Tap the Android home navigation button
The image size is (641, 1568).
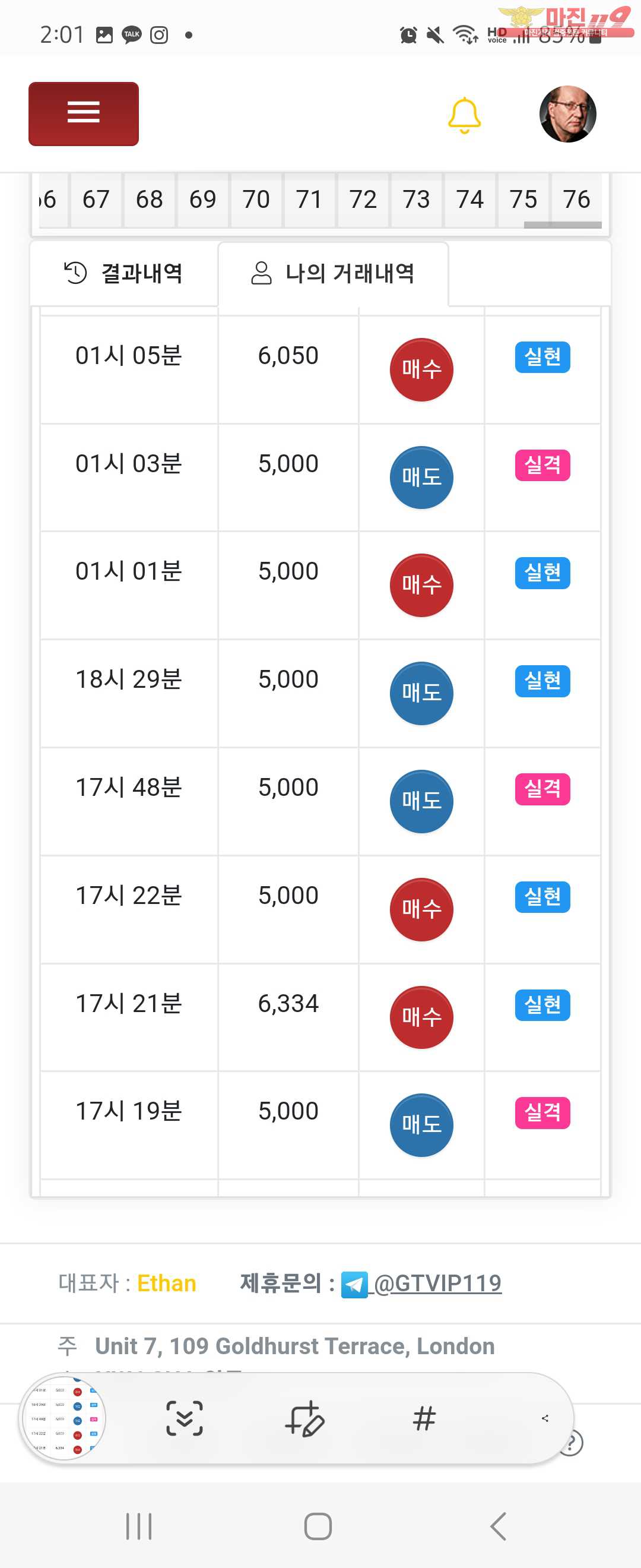click(318, 1526)
